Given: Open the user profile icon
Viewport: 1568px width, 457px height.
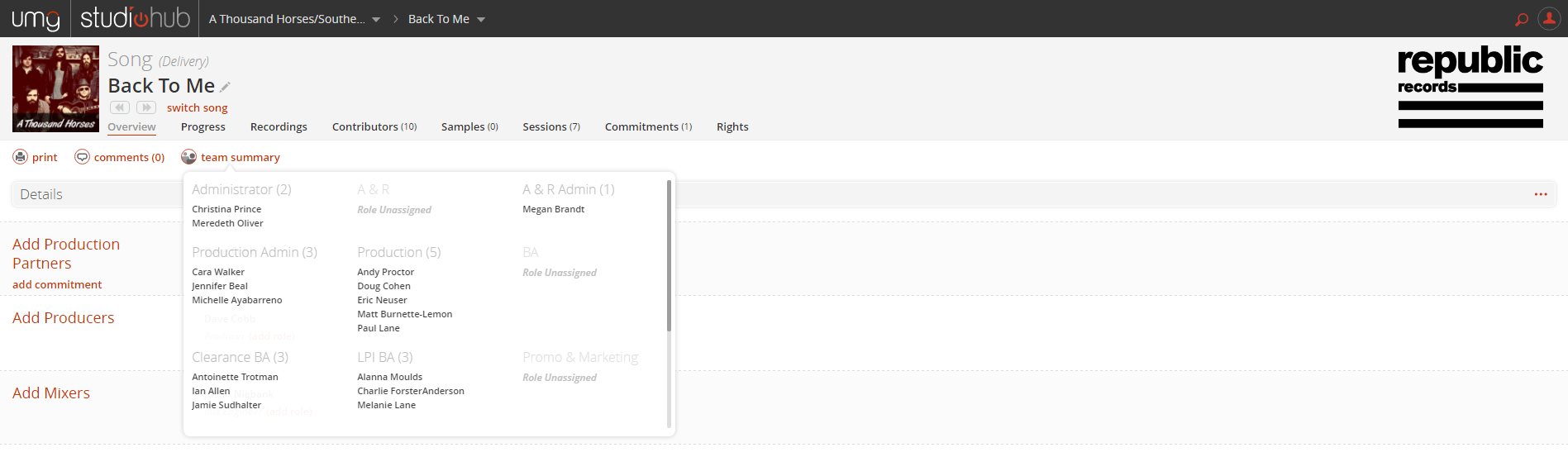Looking at the screenshot, I should click(1548, 18).
